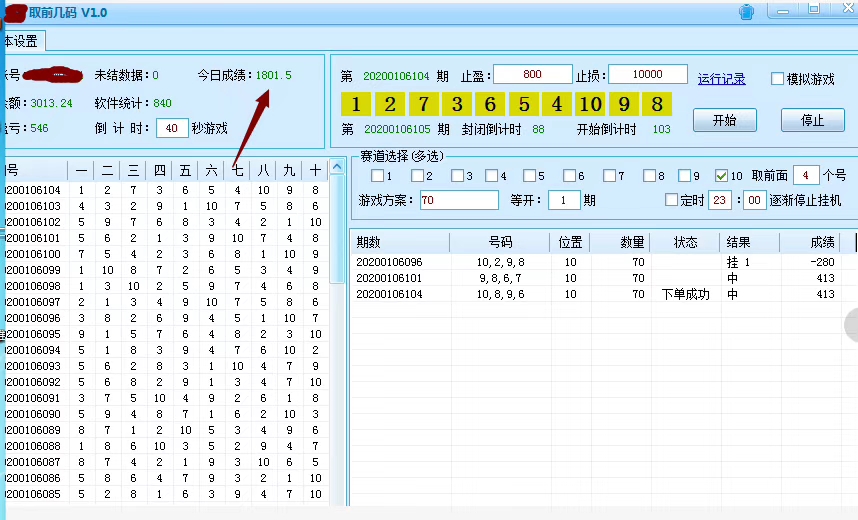Screen dimensions: 858x520
Task: Click the 倒计时 seconds field
Action: point(172,128)
